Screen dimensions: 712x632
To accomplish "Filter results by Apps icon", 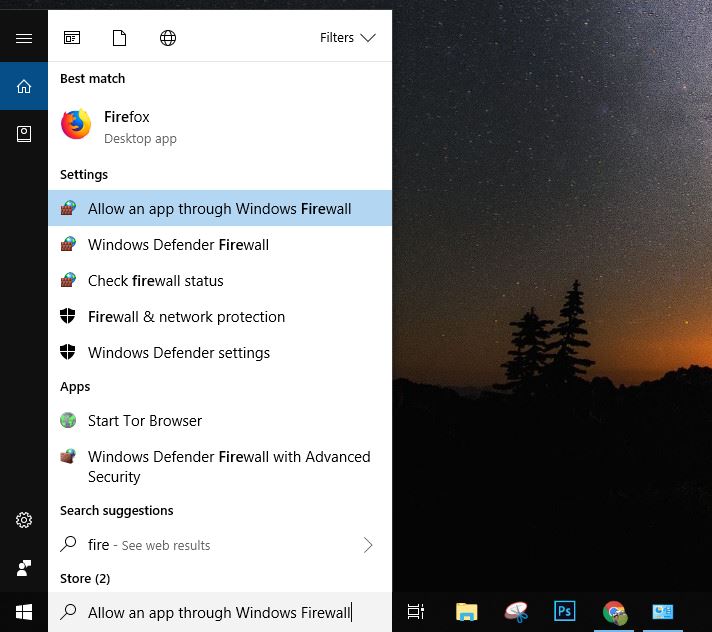I will point(72,38).
